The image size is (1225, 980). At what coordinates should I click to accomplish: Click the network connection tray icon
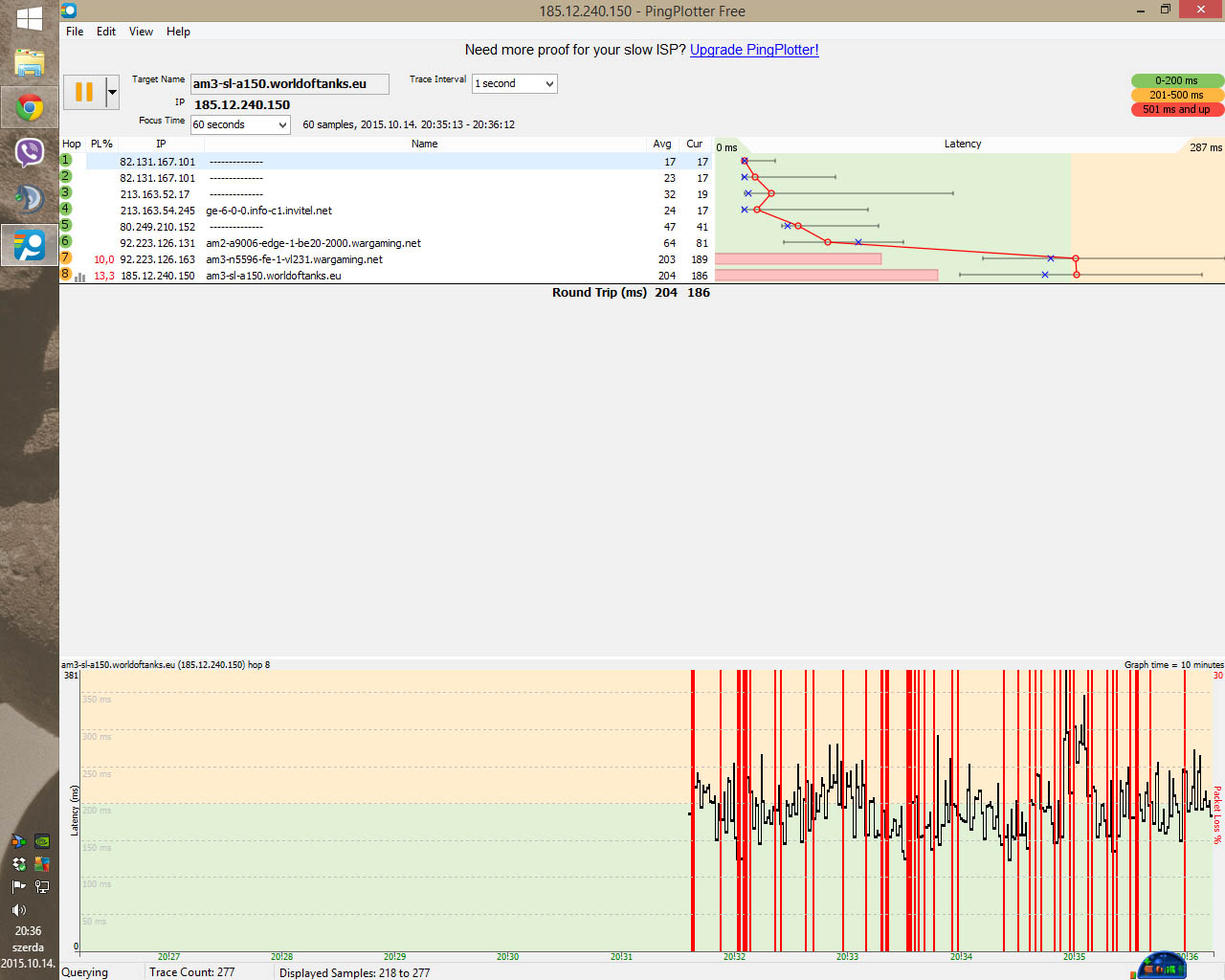click(x=42, y=887)
